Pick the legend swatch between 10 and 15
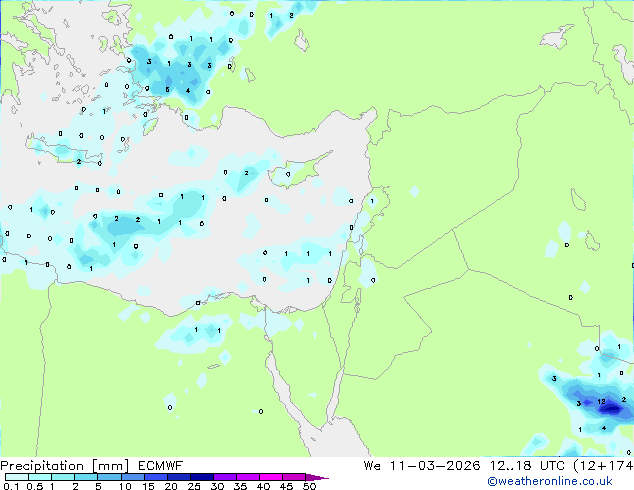The width and height of the screenshot is (634, 490). 133,477
